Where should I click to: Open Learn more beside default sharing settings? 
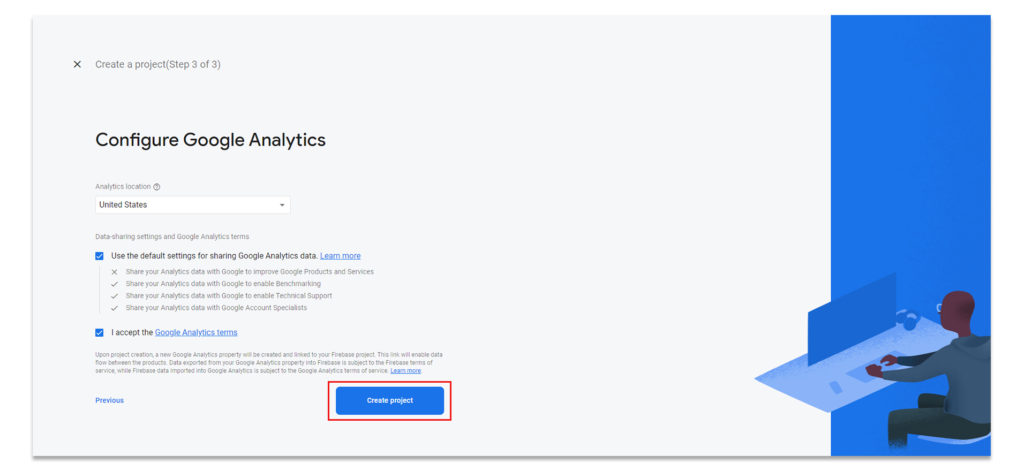click(340, 256)
